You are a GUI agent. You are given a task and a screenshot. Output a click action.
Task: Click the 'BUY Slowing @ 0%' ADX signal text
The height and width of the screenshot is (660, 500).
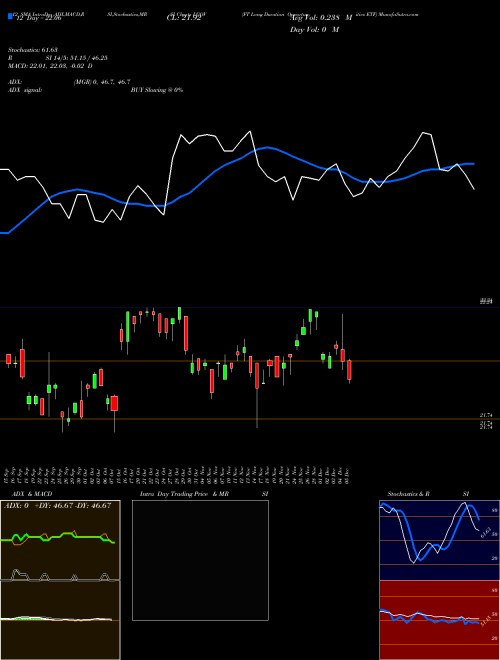[x=157, y=90]
